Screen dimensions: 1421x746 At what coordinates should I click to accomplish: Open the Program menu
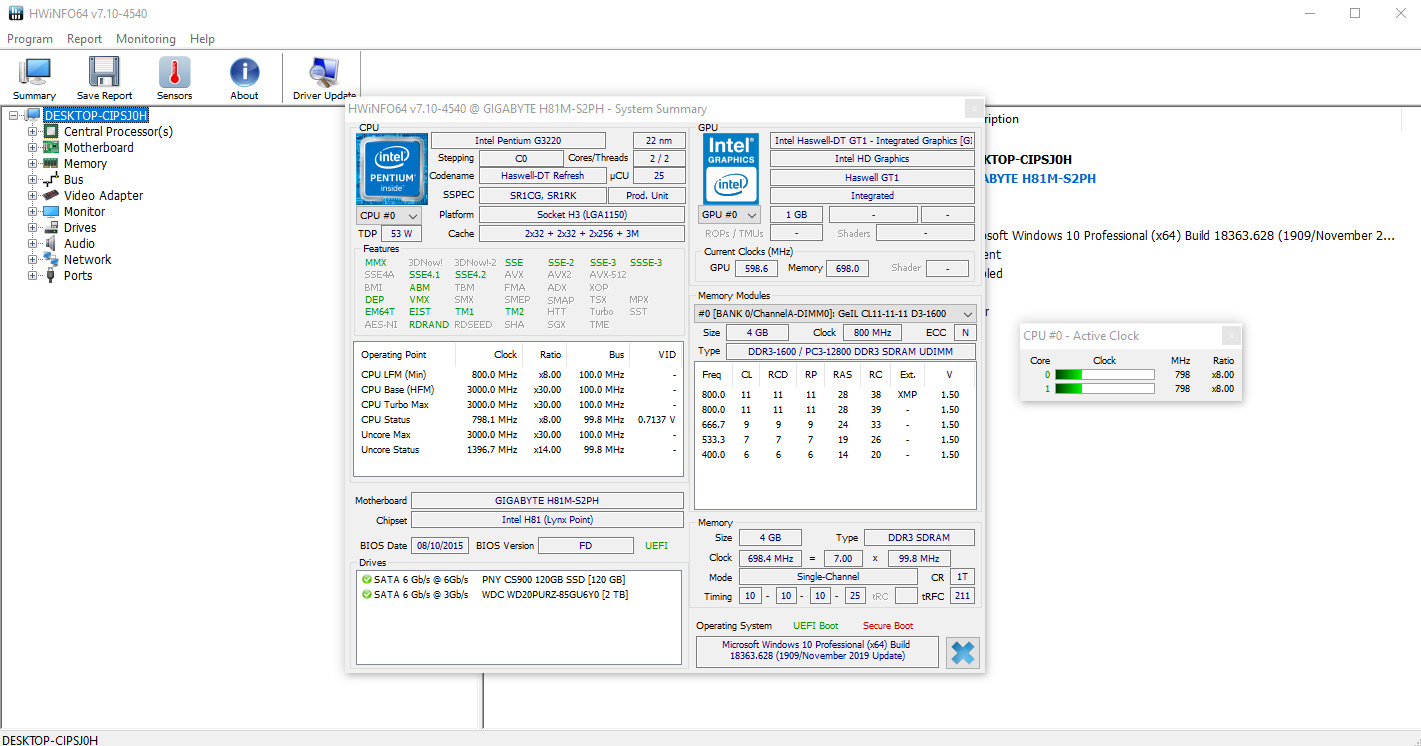pyautogui.click(x=30, y=39)
